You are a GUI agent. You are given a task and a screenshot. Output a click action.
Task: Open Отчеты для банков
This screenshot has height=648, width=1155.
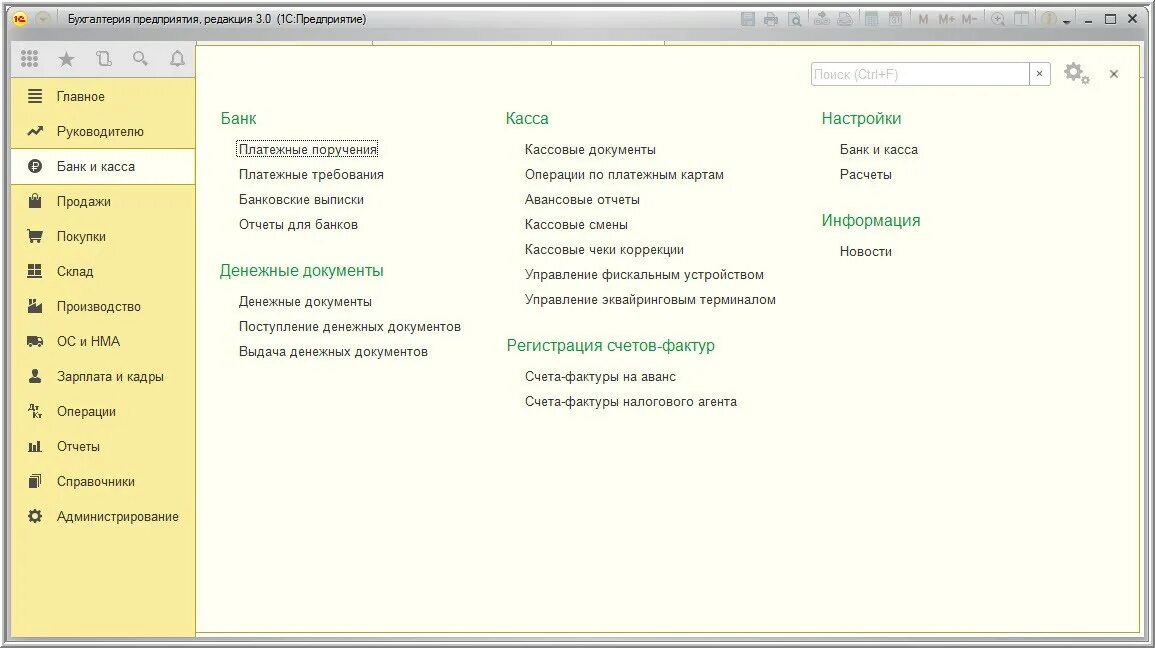298,225
